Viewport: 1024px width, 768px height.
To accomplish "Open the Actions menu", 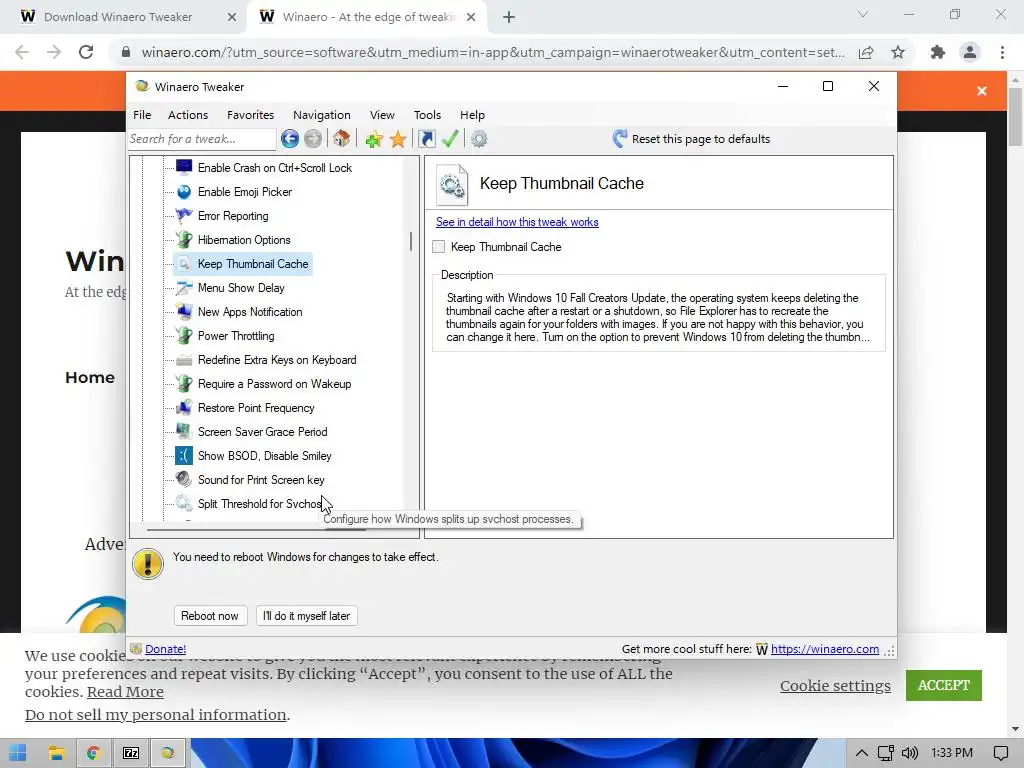I will [x=188, y=115].
